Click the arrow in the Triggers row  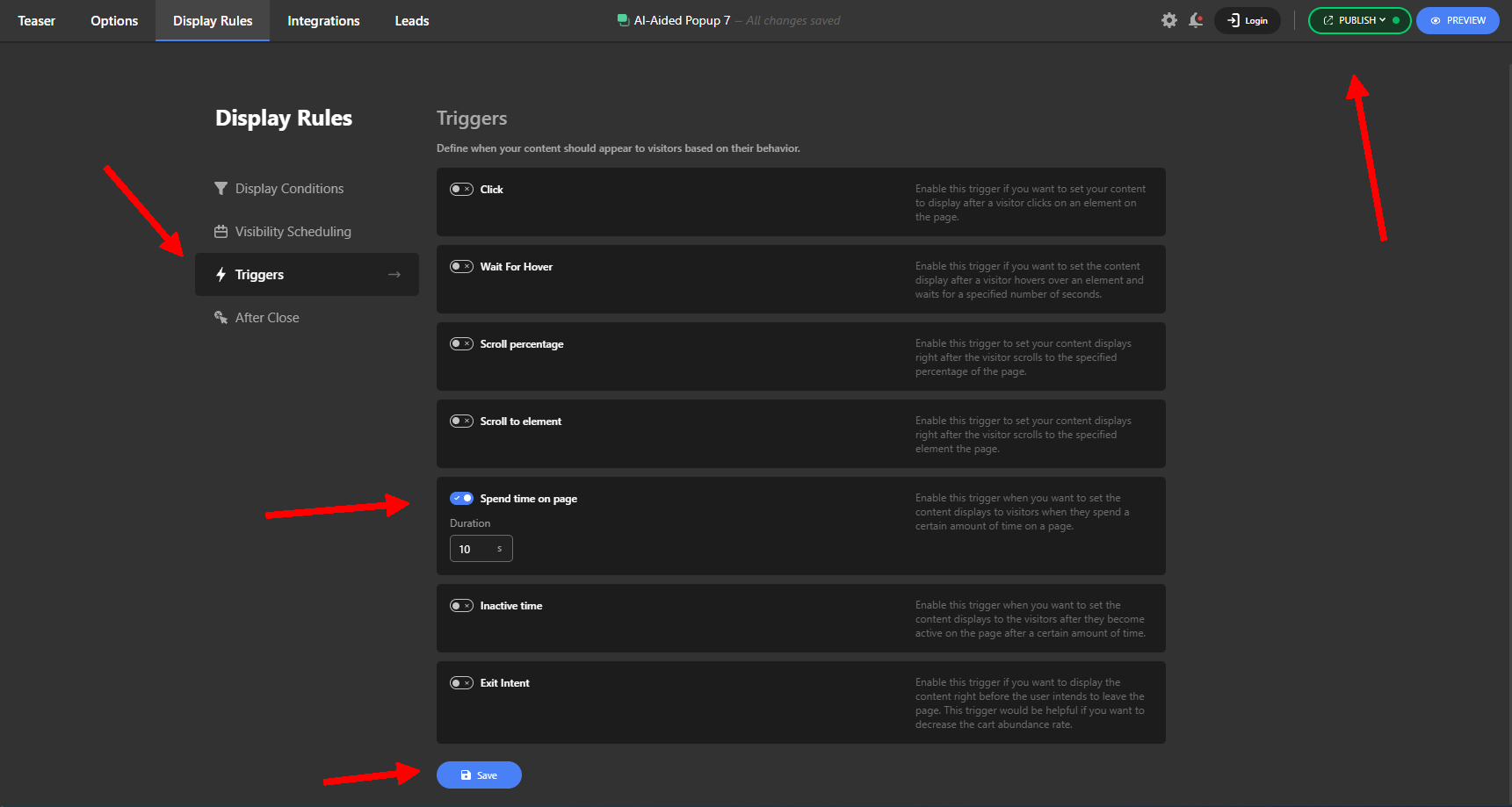point(394,275)
